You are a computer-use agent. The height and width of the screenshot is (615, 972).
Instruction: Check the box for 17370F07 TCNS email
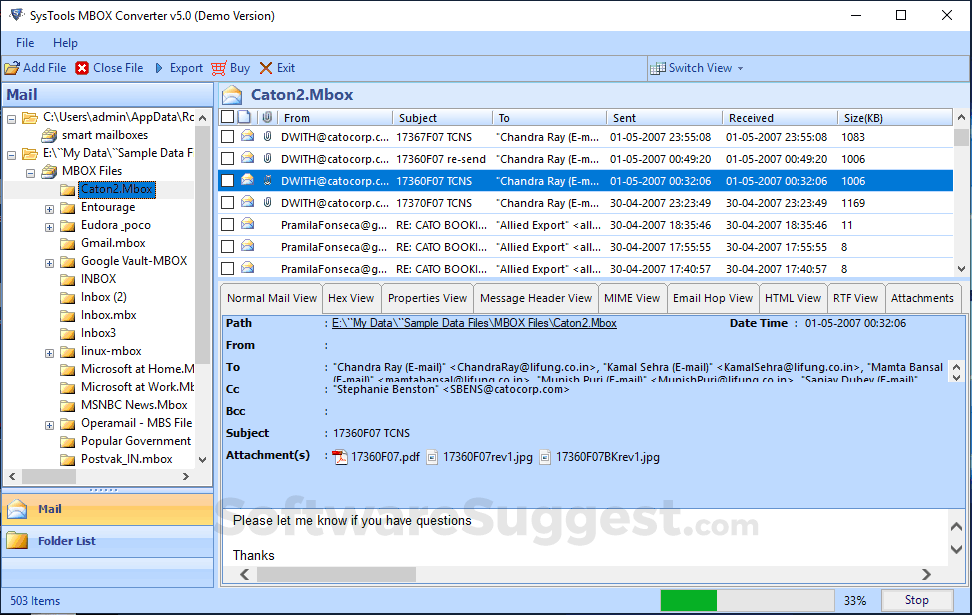pyautogui.click(x=228, y=203)
